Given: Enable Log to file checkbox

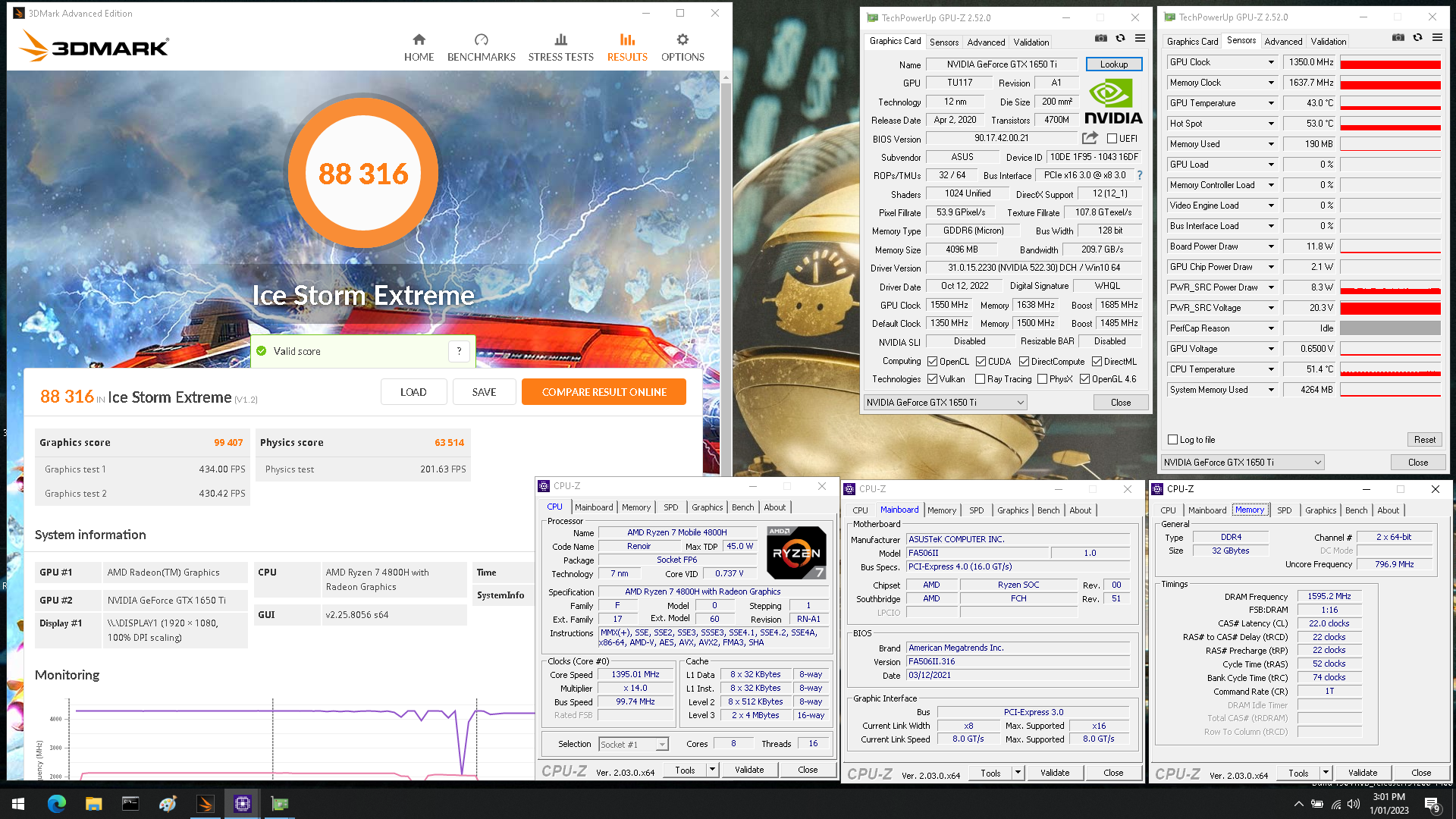Looking at the screenshot, I should 1173,440.
